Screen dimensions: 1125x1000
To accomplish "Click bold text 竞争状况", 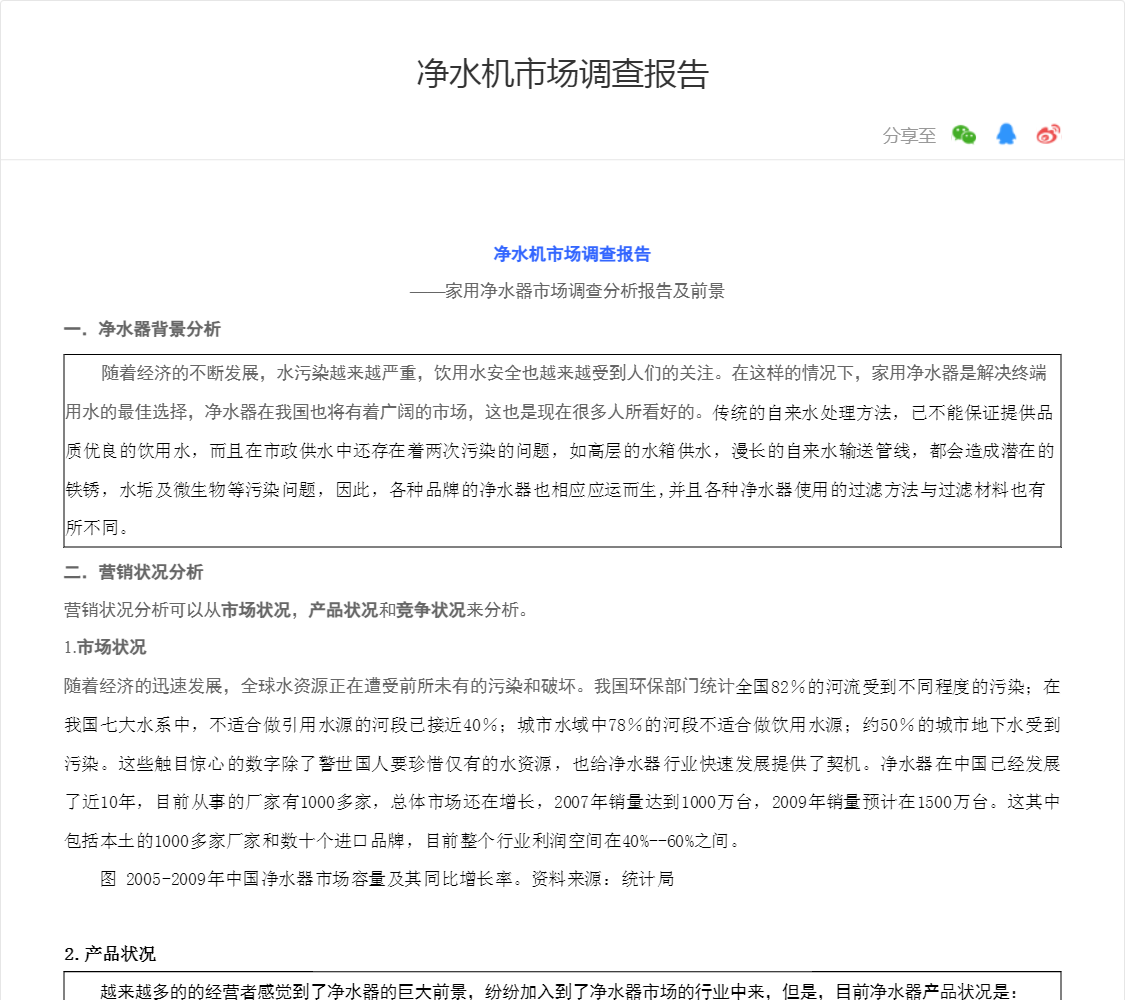I will (x=431, y=610).
